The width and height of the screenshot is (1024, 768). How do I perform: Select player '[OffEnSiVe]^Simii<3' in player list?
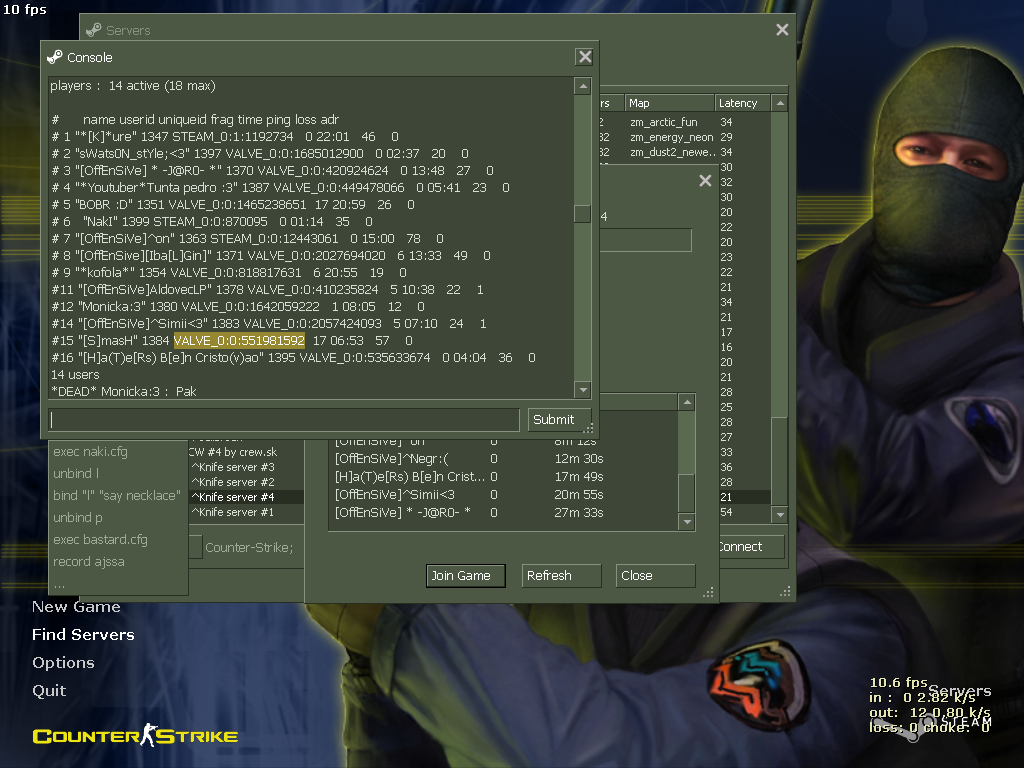point(503,494)
